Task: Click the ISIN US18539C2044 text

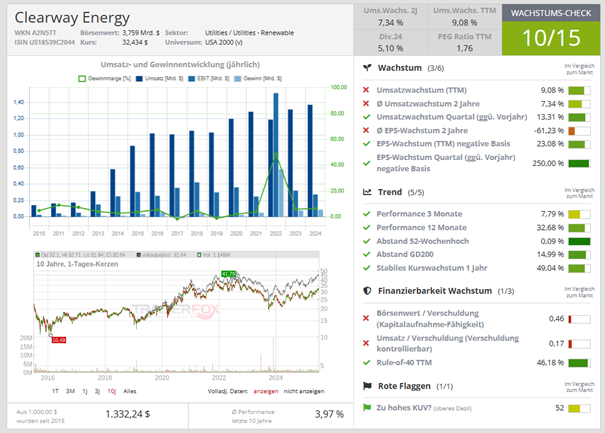Action: coord(45,42)
